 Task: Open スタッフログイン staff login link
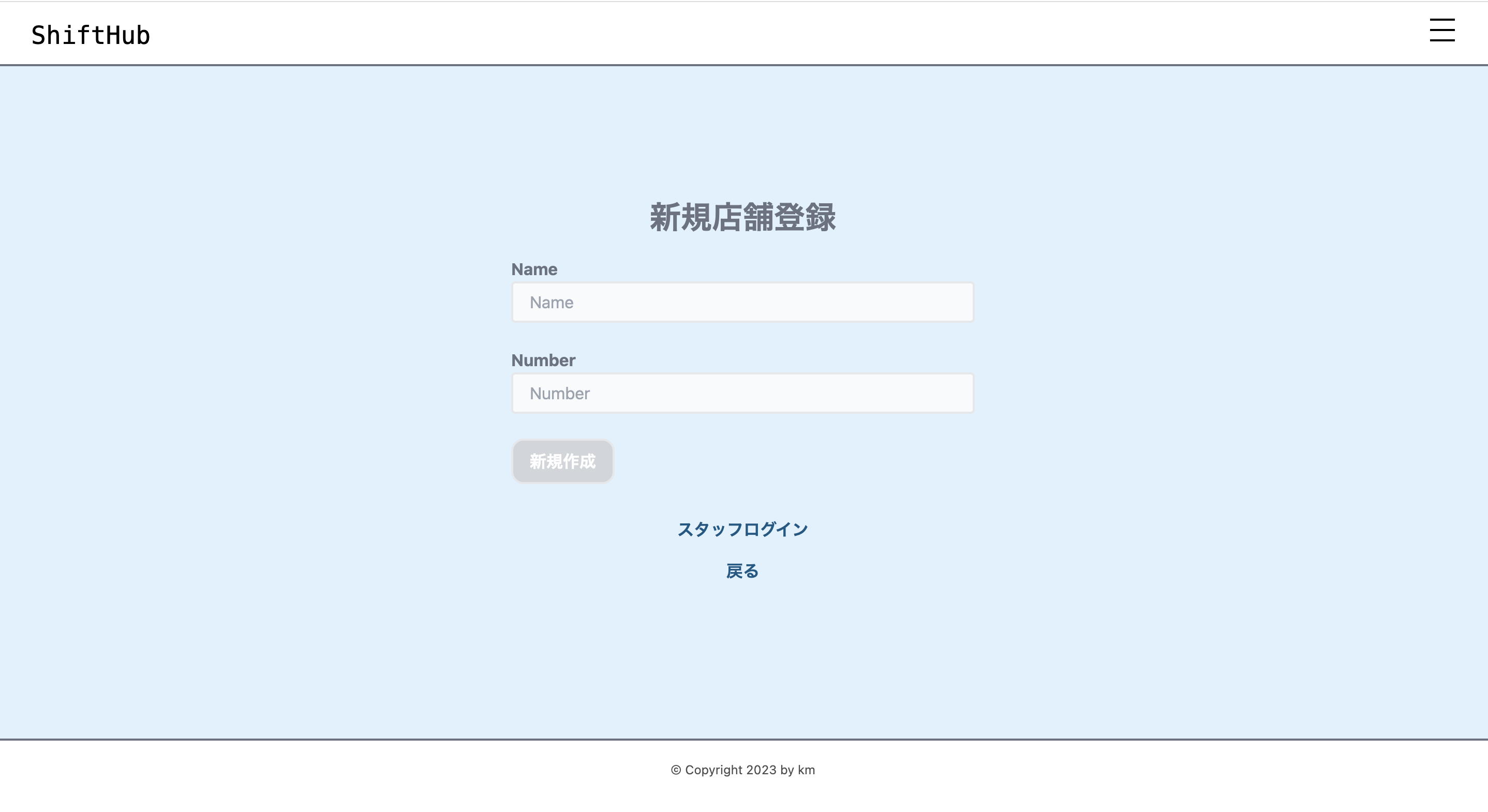(743, 529)
